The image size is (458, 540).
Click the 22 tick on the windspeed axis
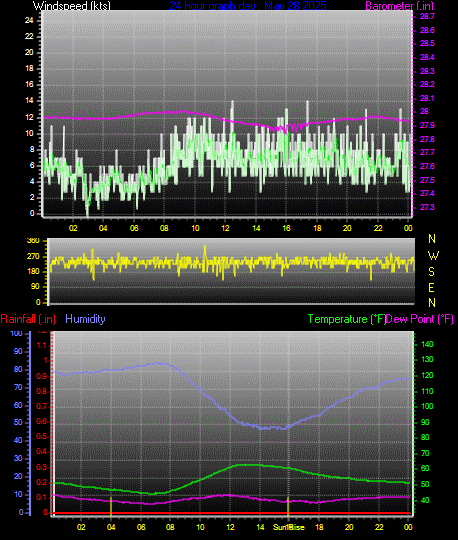pyautogui.click(x=29, y=36)
